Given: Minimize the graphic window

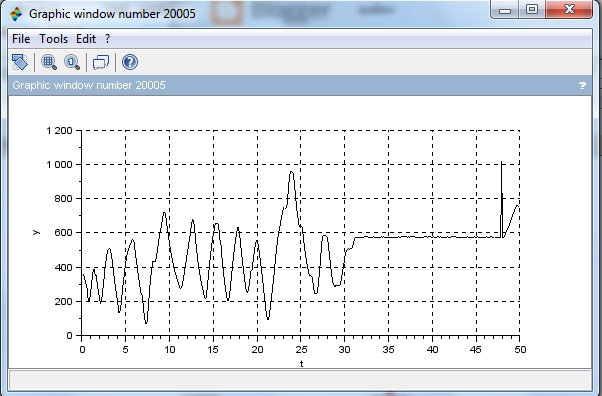Looking at the screenshot, I should (505, 10).
